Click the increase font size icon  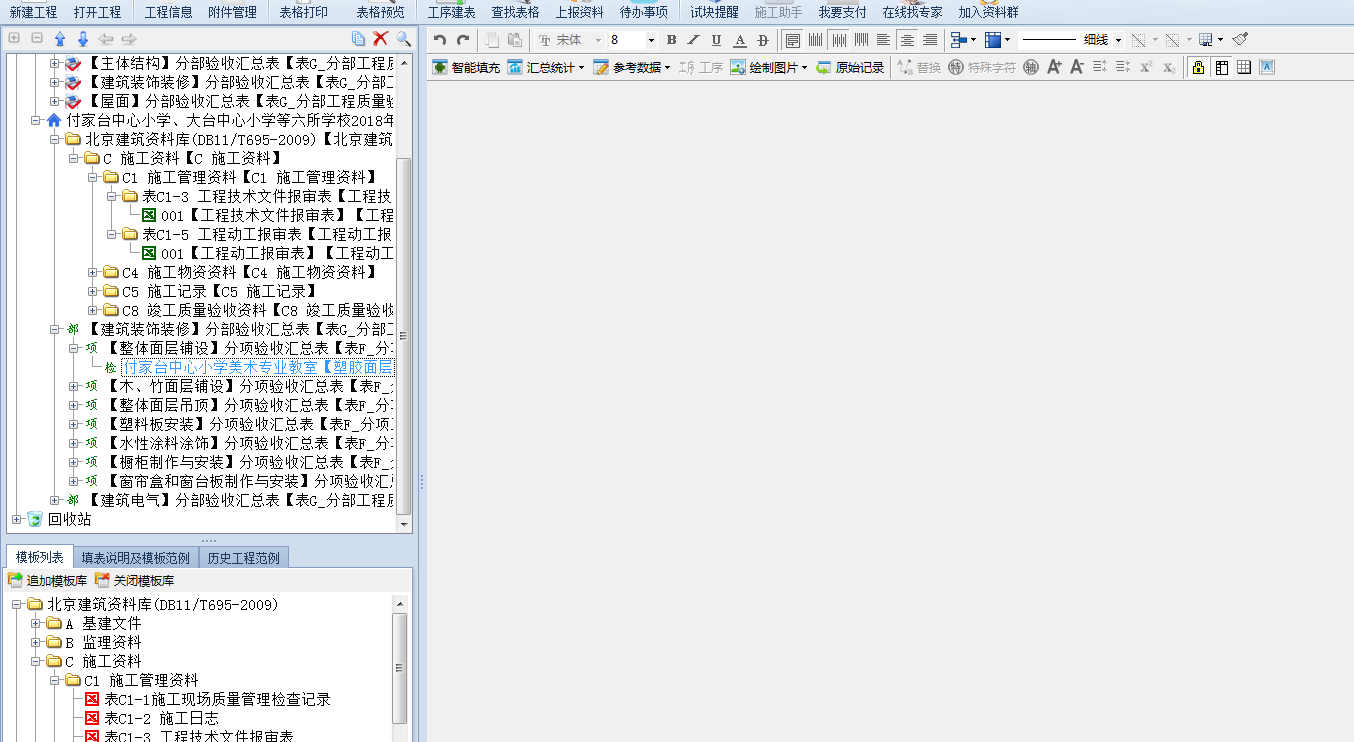pos(1054,67)
